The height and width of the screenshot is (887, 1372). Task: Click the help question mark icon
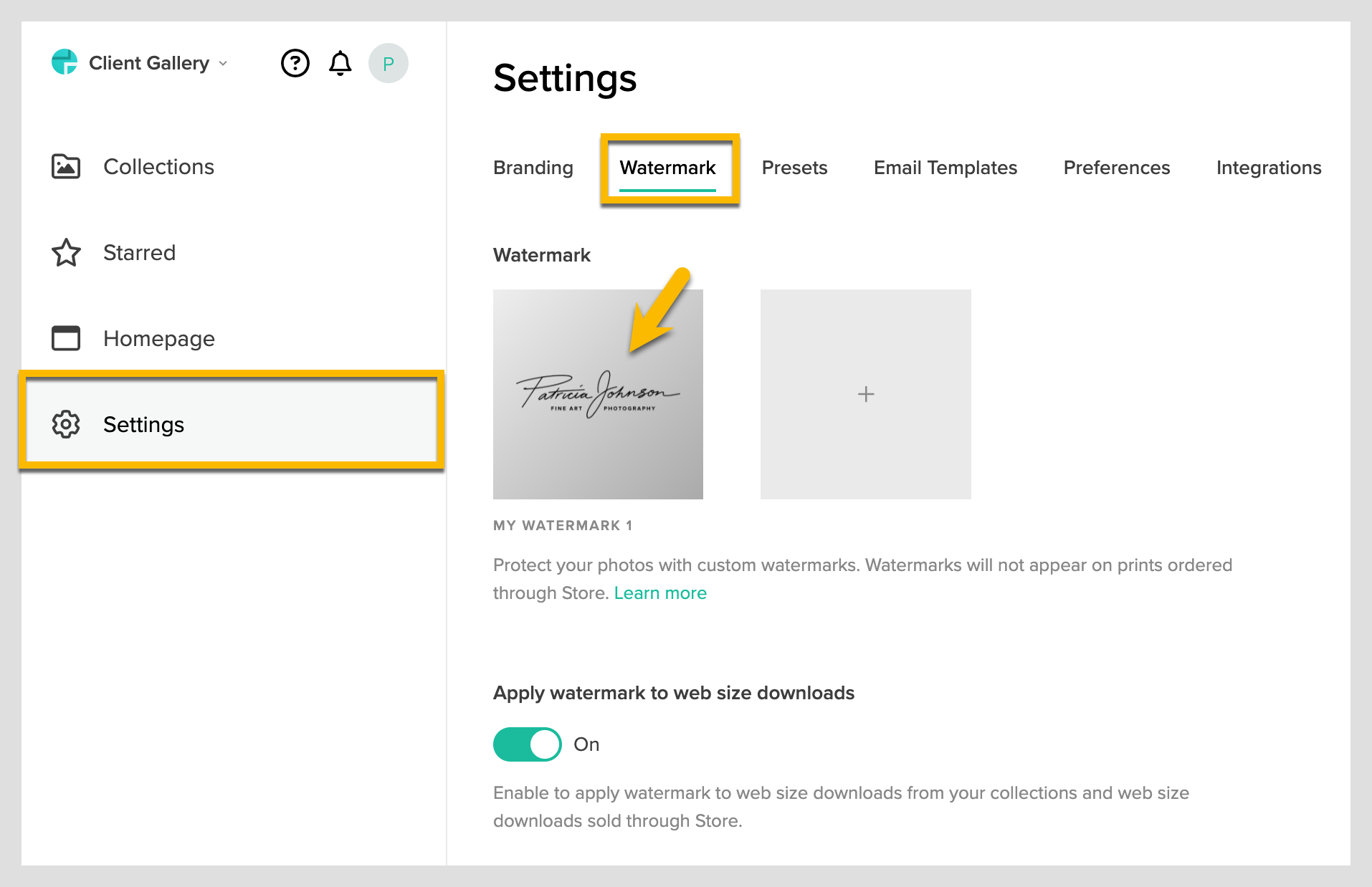point(295,62)
